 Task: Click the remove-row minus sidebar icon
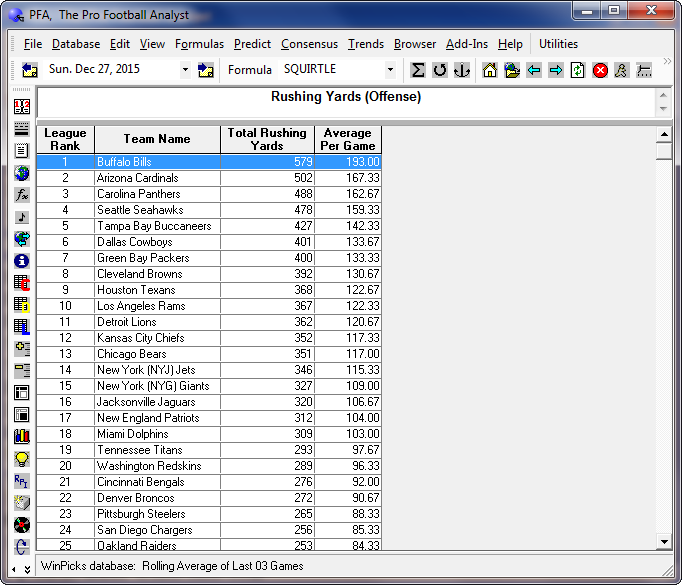click(22, 371)
